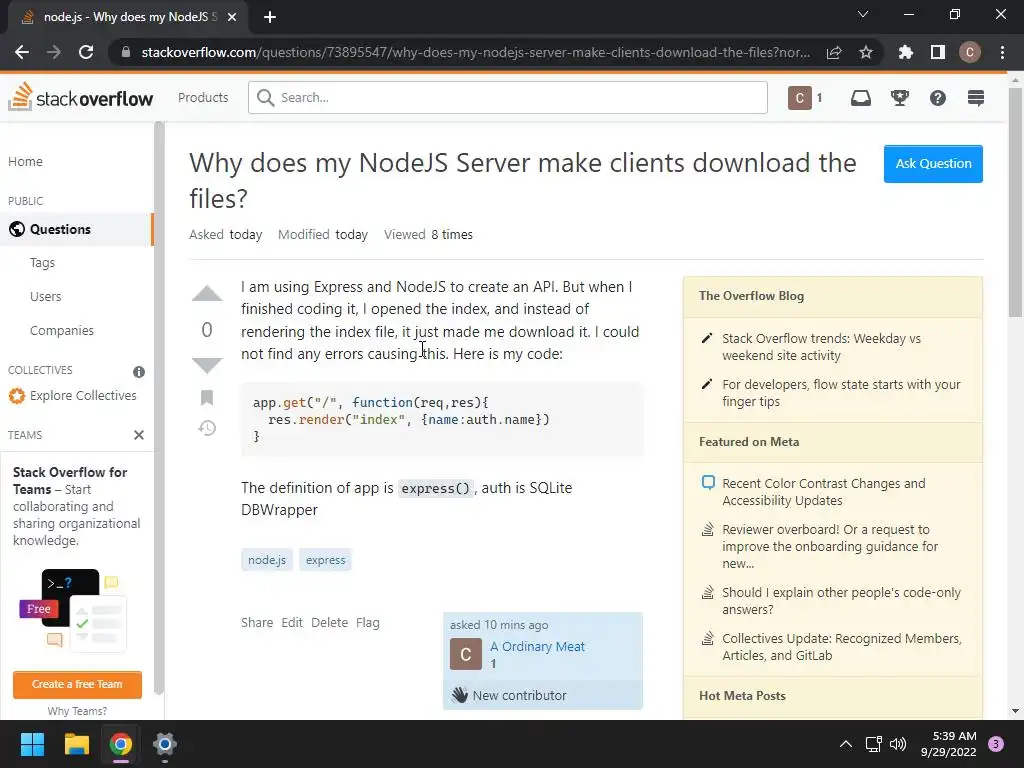View site security lock information
The height and width of the screenshot is (768, 1024).
click(126, 52)
